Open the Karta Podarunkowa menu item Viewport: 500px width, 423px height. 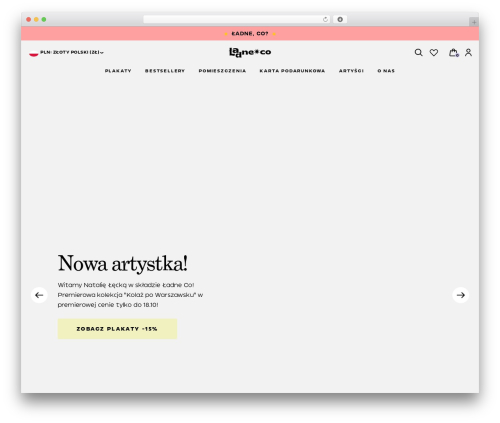pyautogui.click(x=292, y=71)
